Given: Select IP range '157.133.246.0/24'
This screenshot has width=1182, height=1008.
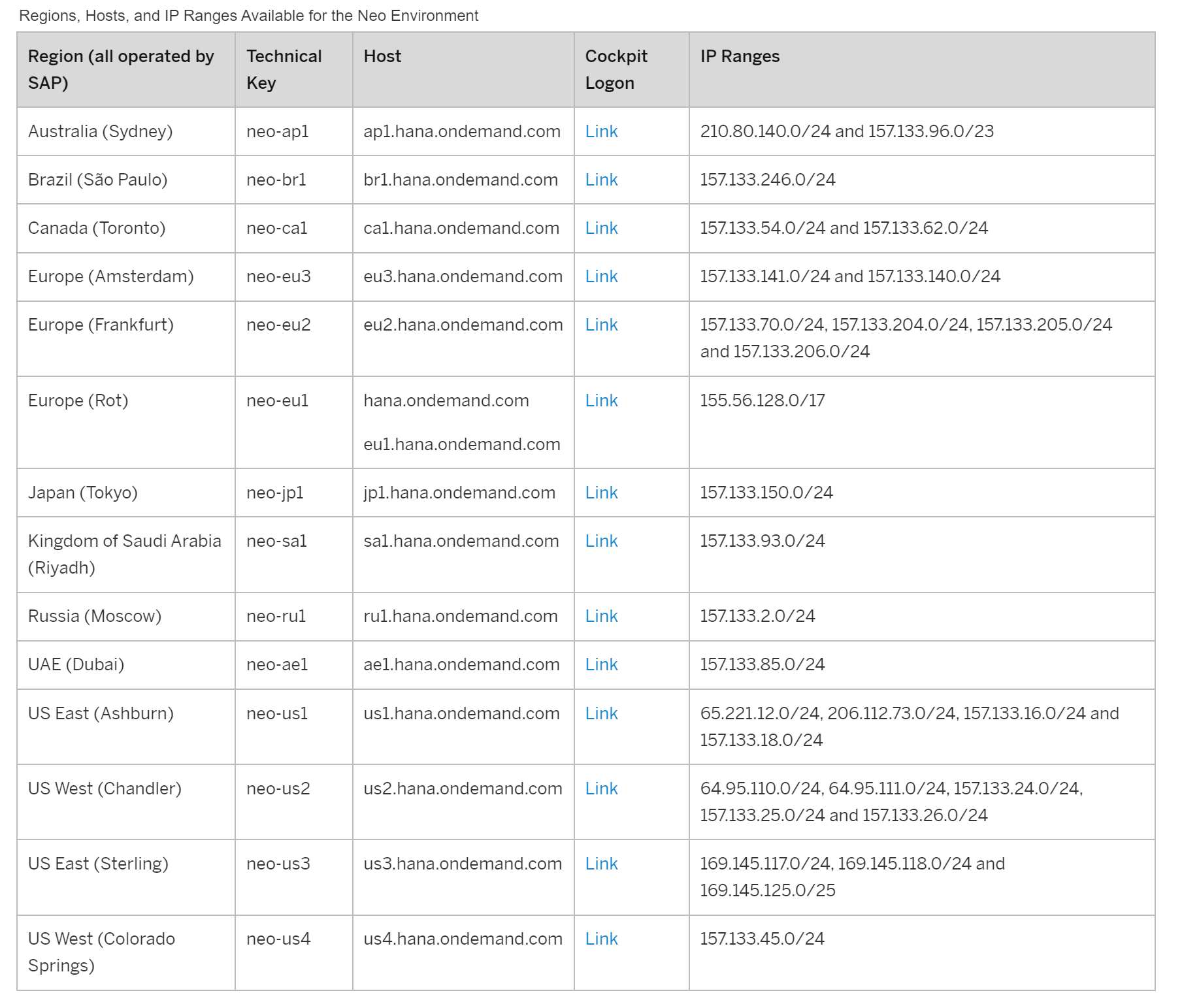Looking at the screenshot, I should [x=768, y=180].
